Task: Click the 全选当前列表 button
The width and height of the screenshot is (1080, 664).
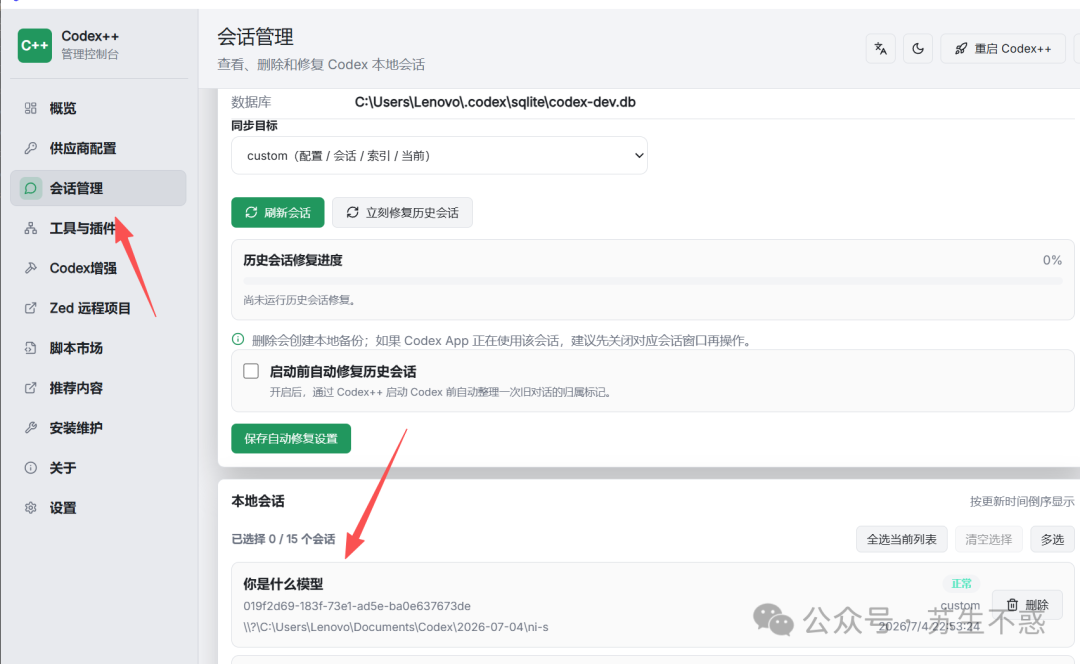Action: (x=902, y=539)
